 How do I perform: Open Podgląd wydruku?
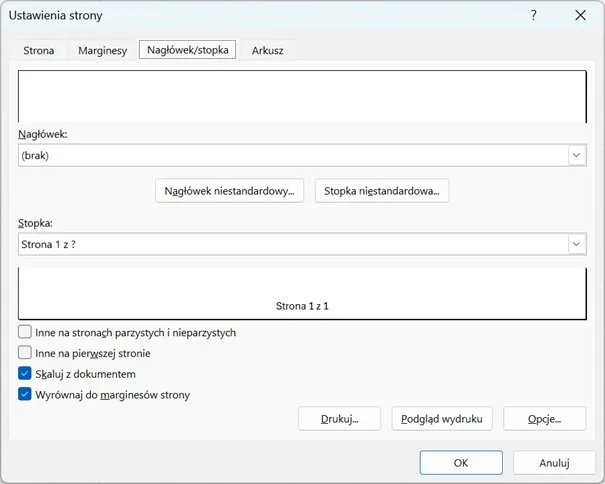pos(442,419)
